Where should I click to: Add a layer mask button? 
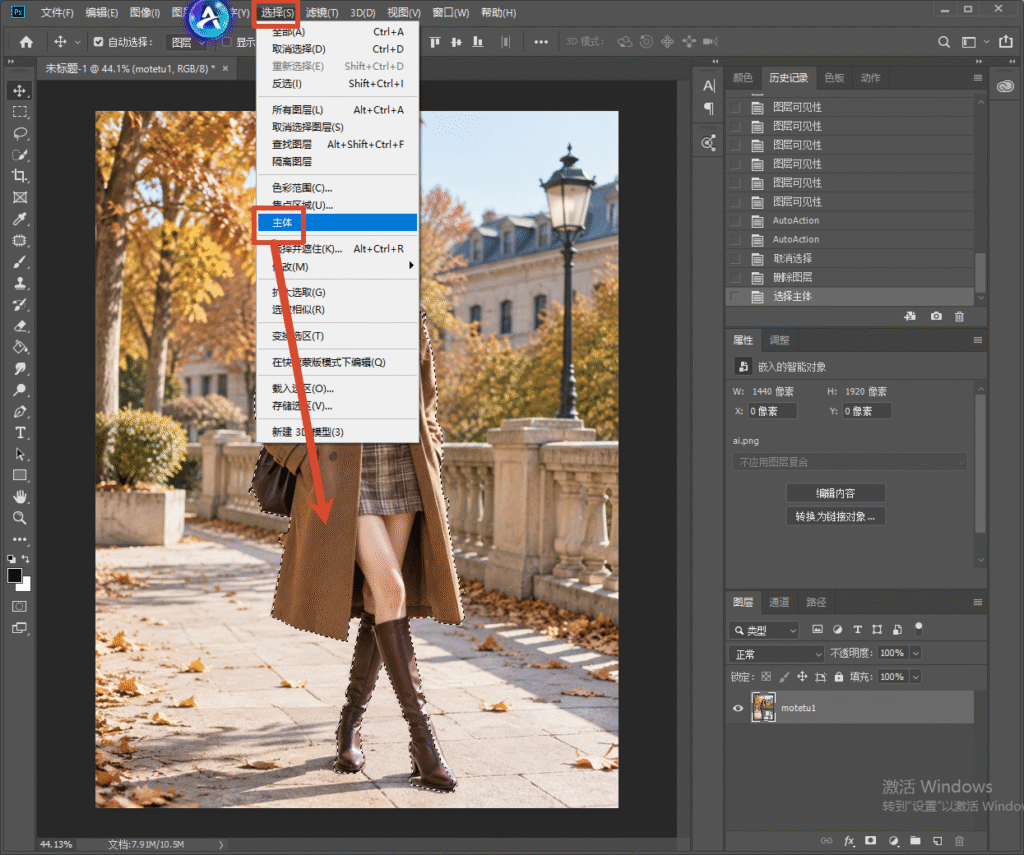click(x=871, y=841)
